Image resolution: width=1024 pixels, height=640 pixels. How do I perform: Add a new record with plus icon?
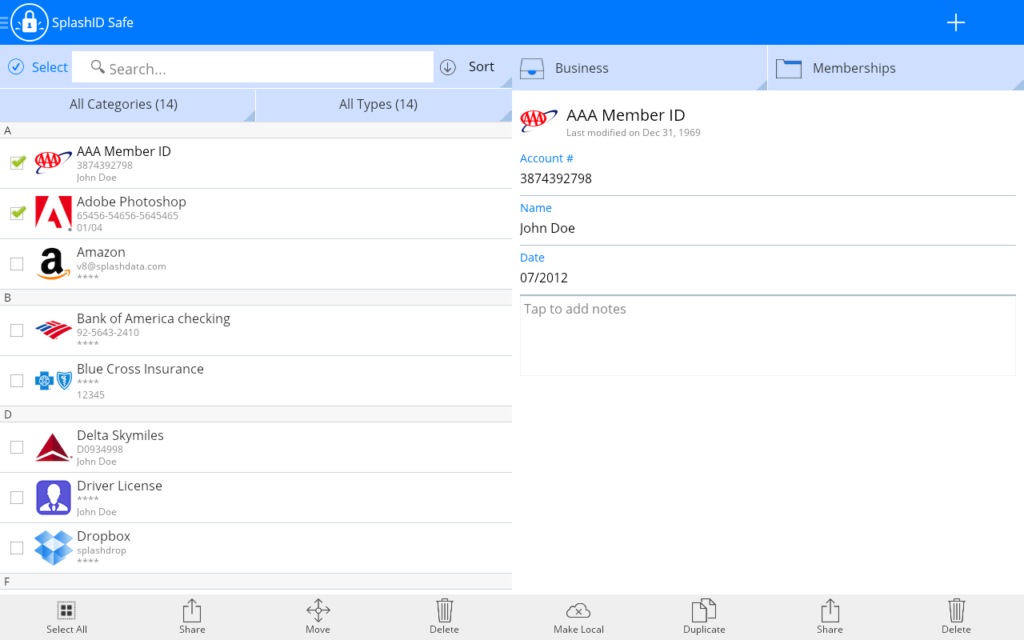[955, 23]
